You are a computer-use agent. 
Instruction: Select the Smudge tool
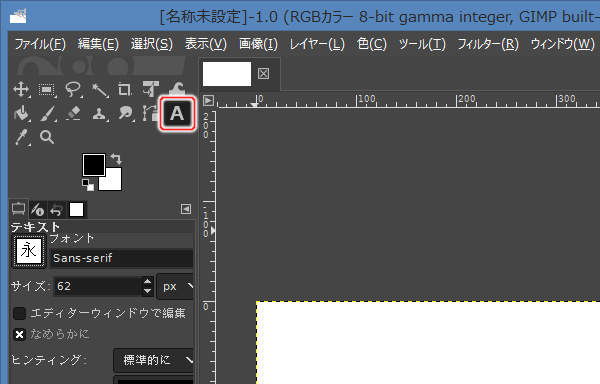pyautogui.click(x=125, y=114)
